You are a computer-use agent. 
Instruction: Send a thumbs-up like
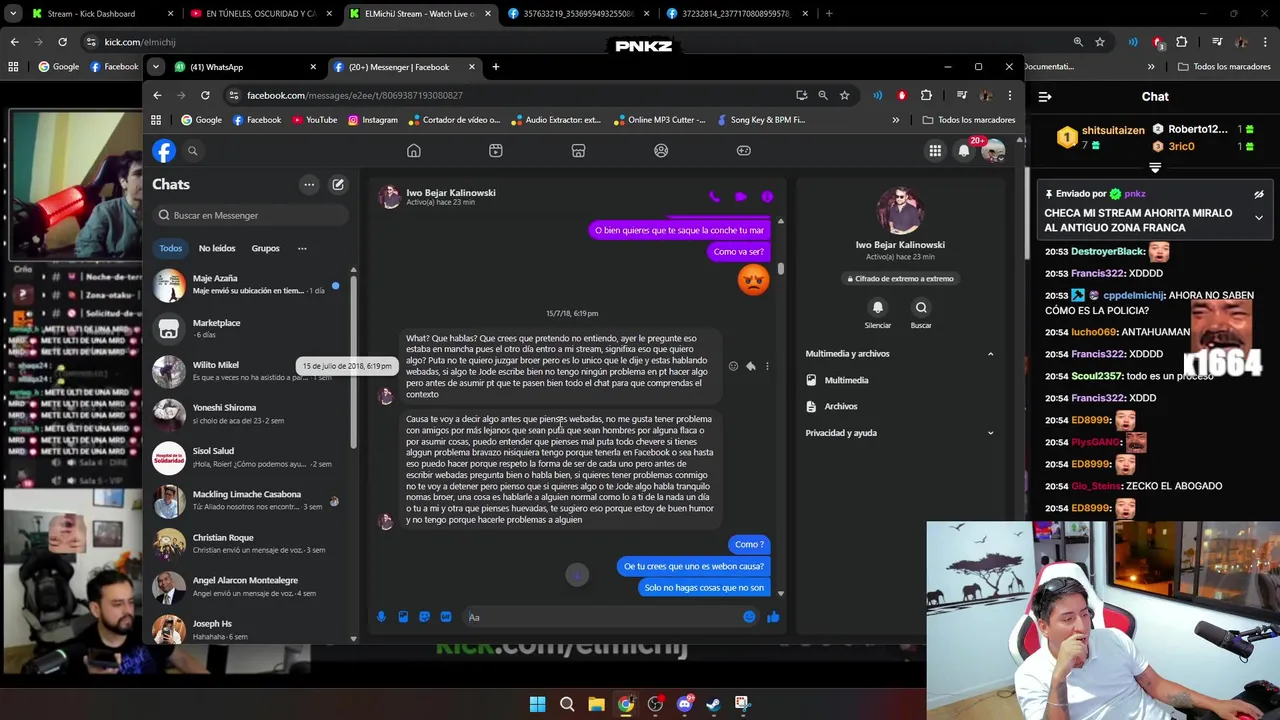pos(773,617)
